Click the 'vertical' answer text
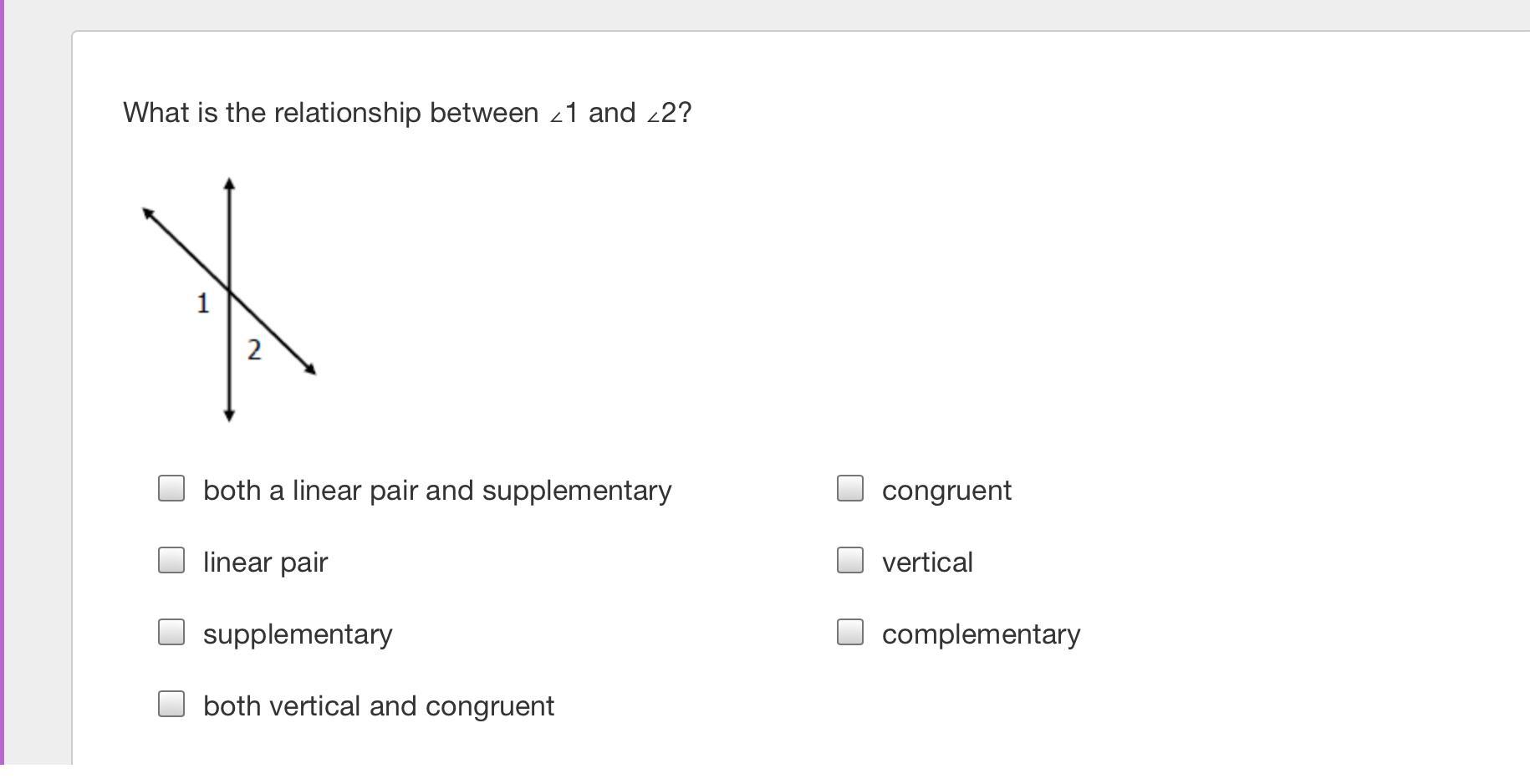This screenshot has height=784, width=1530. (x=927, y=563)
